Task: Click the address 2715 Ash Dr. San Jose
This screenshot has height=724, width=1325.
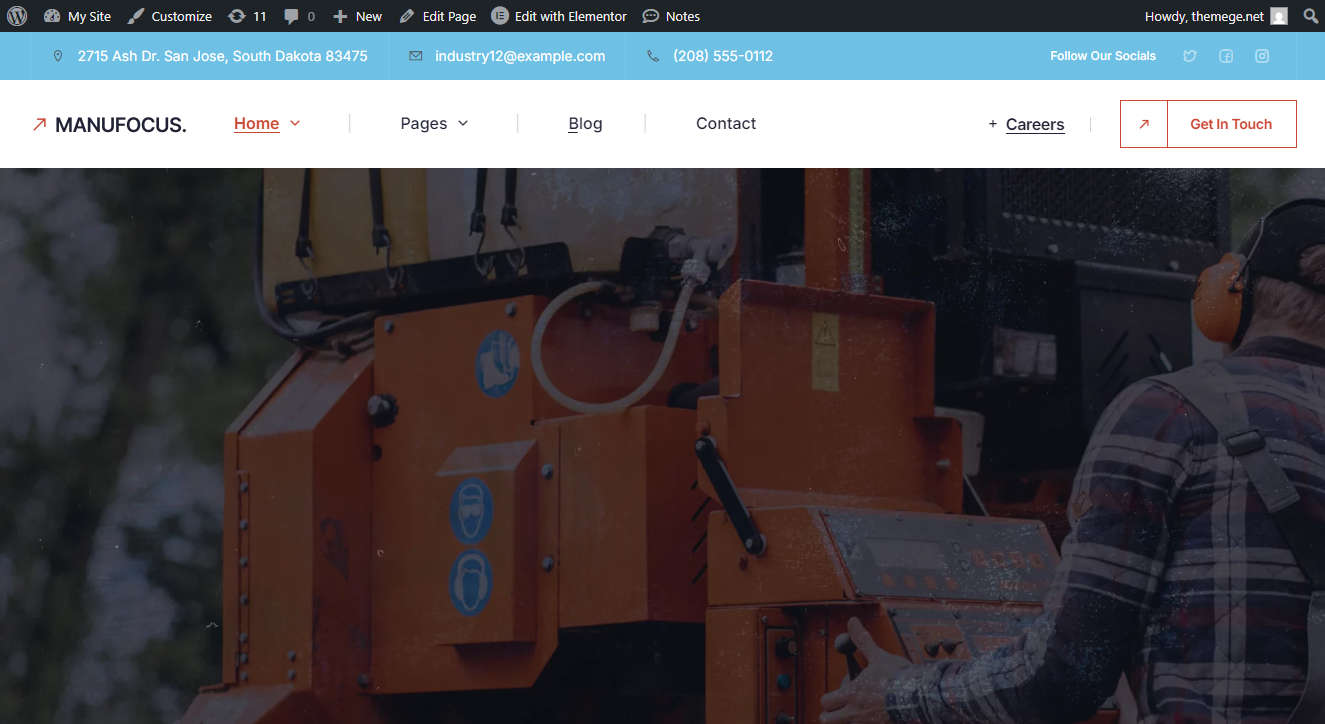Action: [222, 56]
